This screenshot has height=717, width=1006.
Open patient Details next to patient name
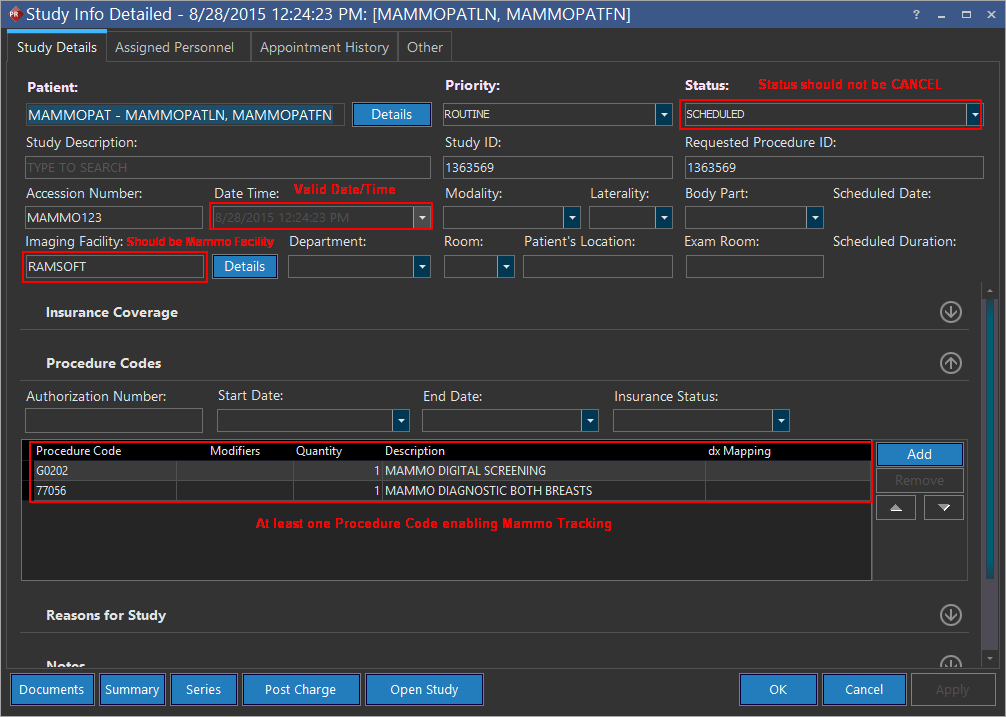pos(391,114)
